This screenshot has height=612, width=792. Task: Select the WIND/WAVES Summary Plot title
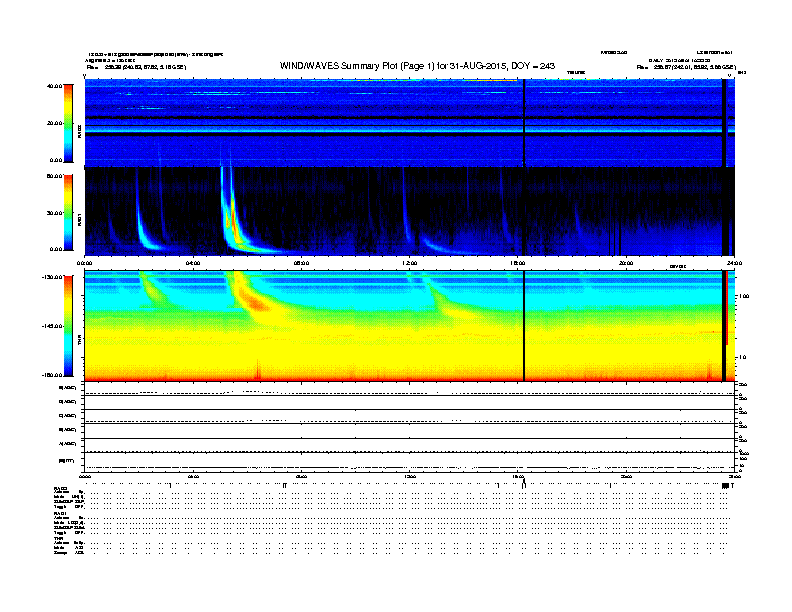(417, 66)
